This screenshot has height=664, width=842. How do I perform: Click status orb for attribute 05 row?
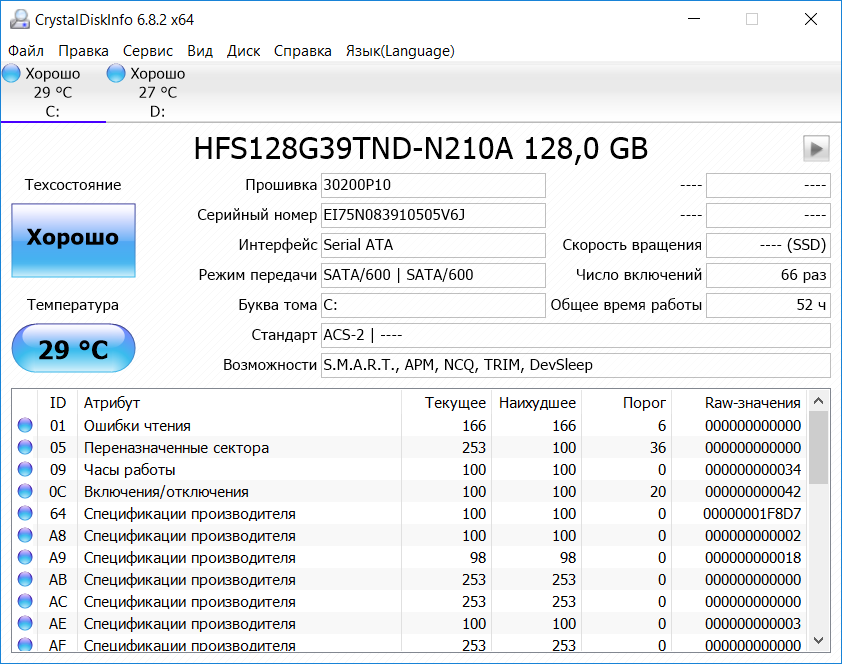pos(25,447)
